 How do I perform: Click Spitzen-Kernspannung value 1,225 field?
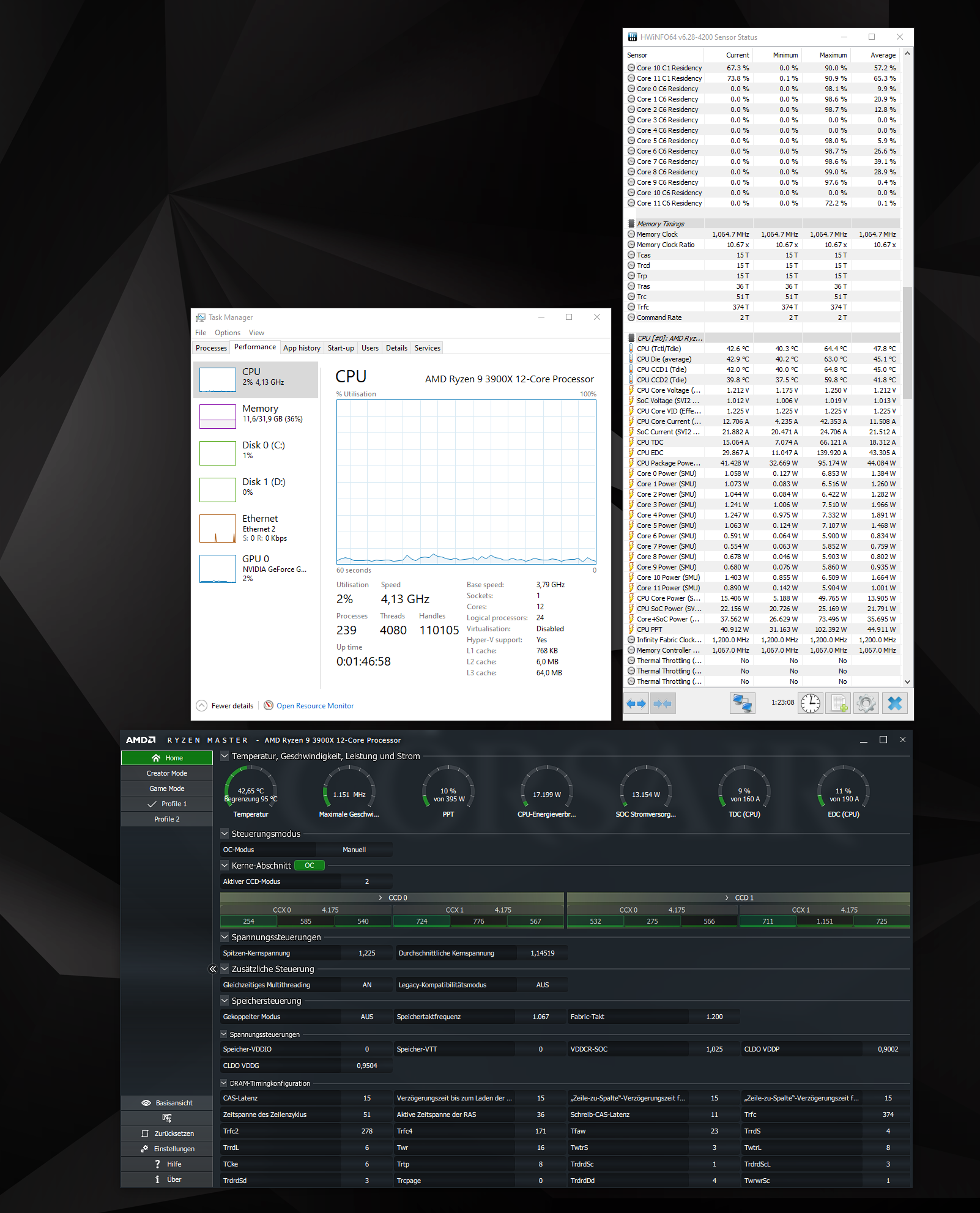(x=367, y=953)
